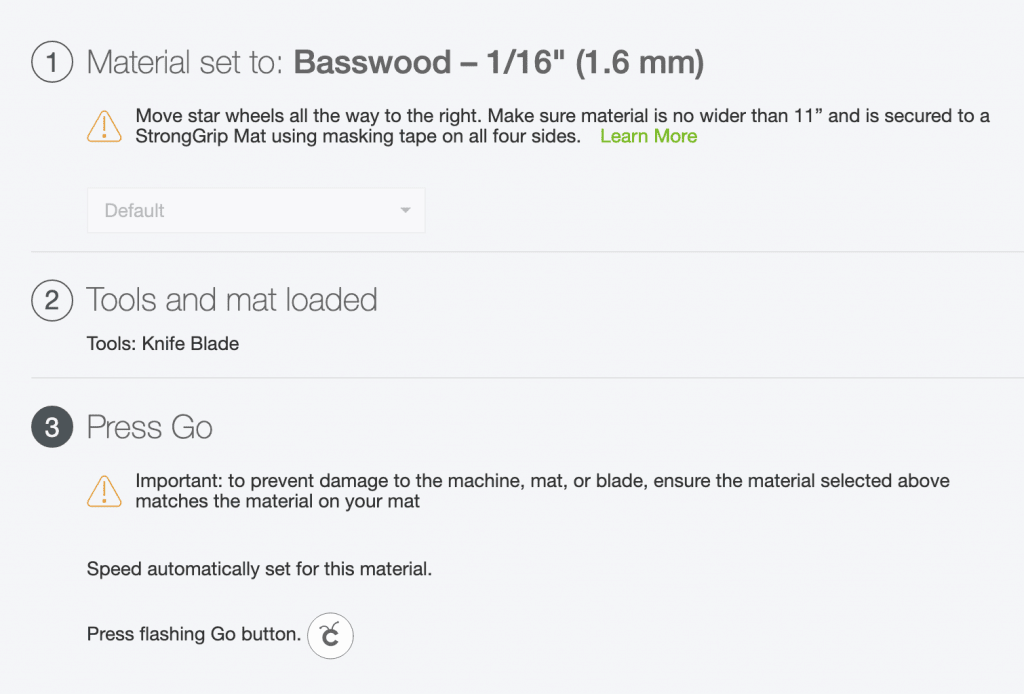
Task: Select the 'Tools and mat loaded' heading
Action: 232,300
